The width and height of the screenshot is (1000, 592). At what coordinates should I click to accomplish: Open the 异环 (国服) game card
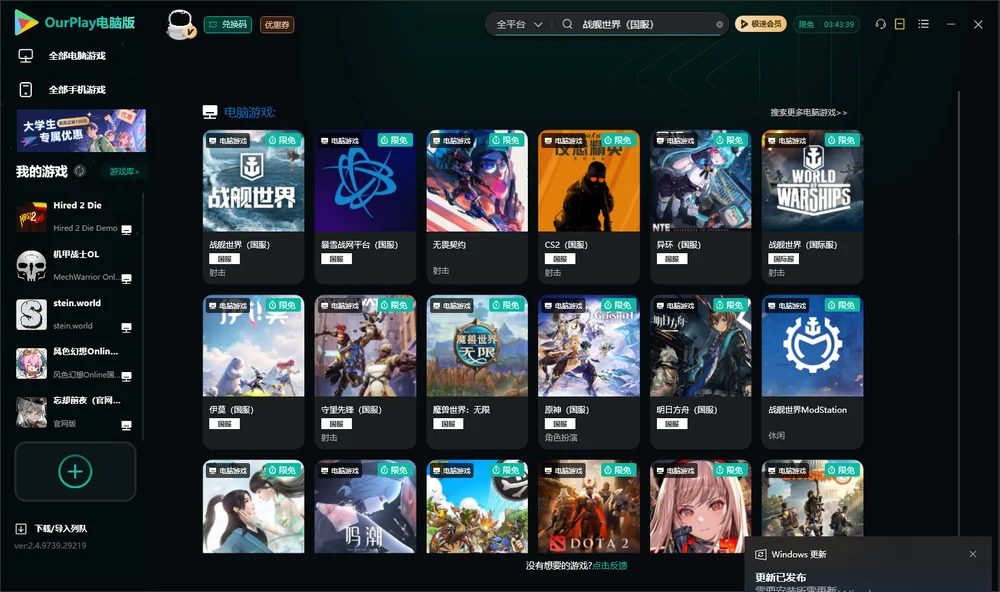pos(700,207)
